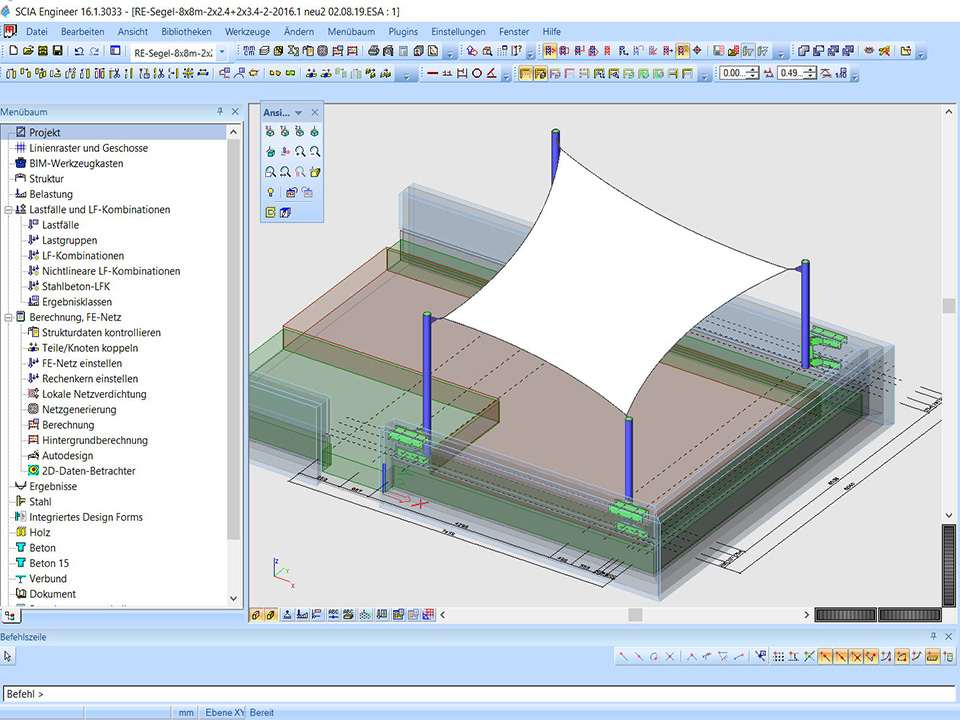The height and width of the screenshot is (720, 960).
Task: Open the Open-file folder icon
Action: pyautogui.click(x=29, y=51)
